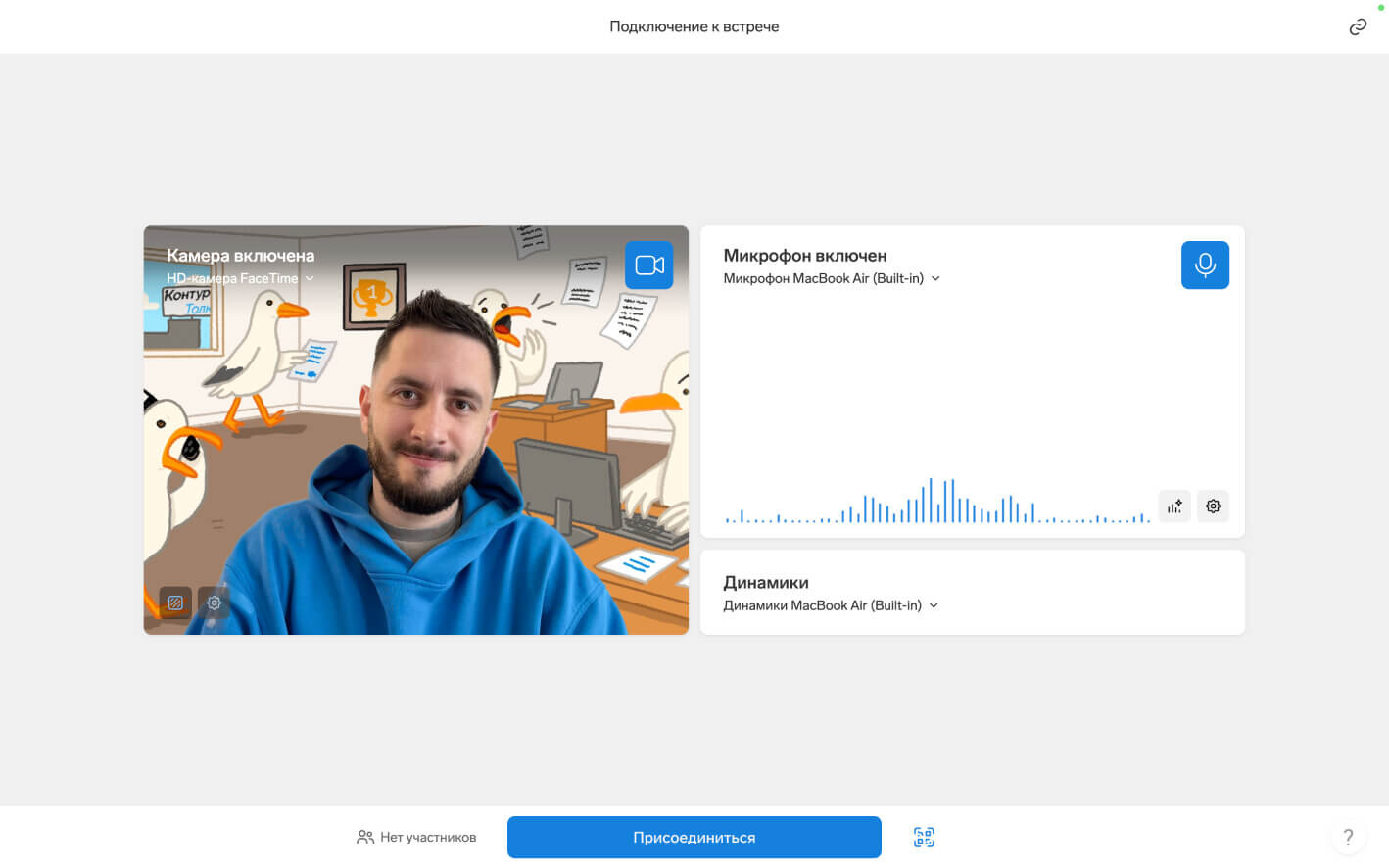Open the QR code join icon
The width and height of the screenshot is (1389, 868).
924,838
